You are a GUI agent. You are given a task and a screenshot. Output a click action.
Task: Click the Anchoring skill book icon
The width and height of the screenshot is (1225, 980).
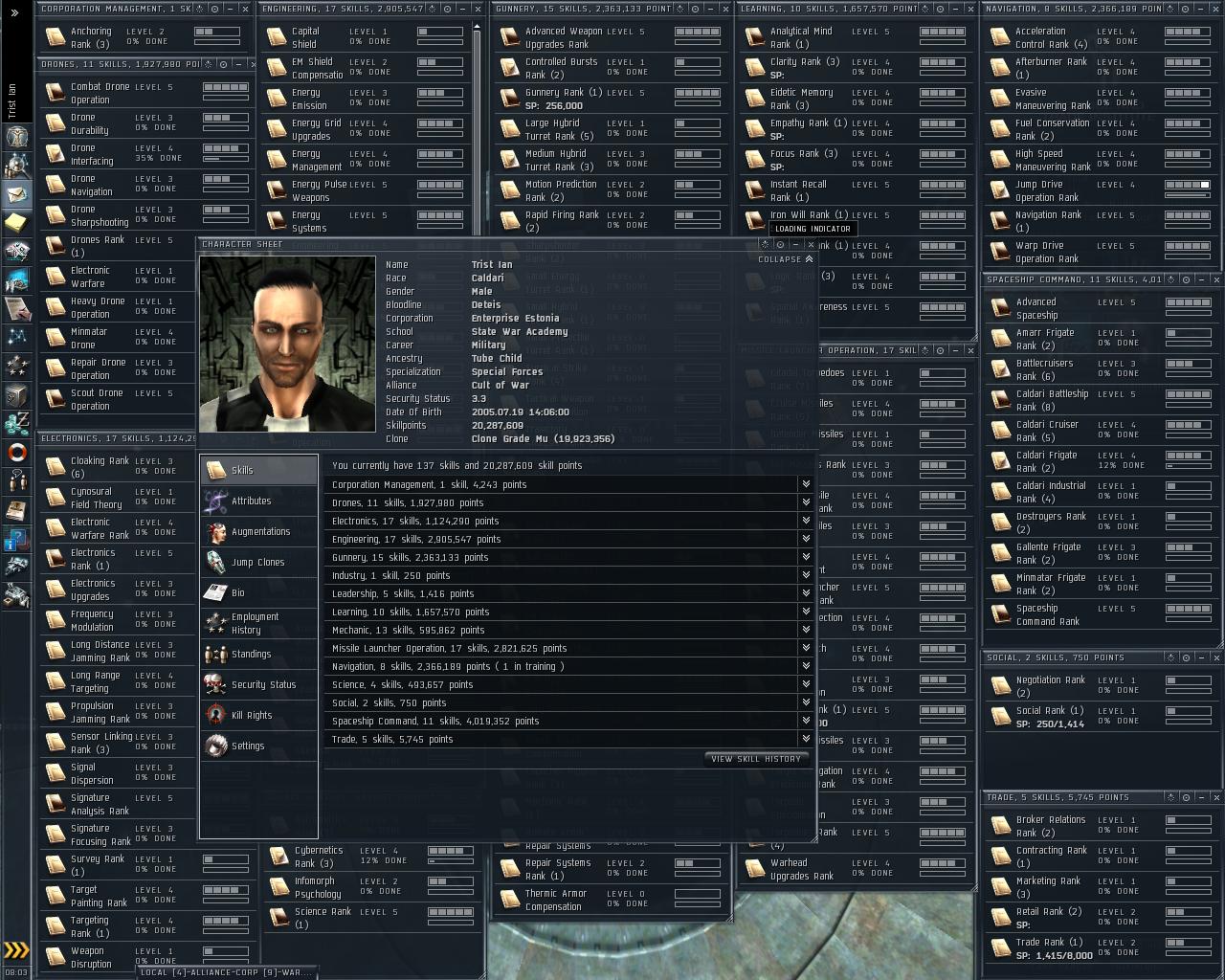tap(56, 37)
